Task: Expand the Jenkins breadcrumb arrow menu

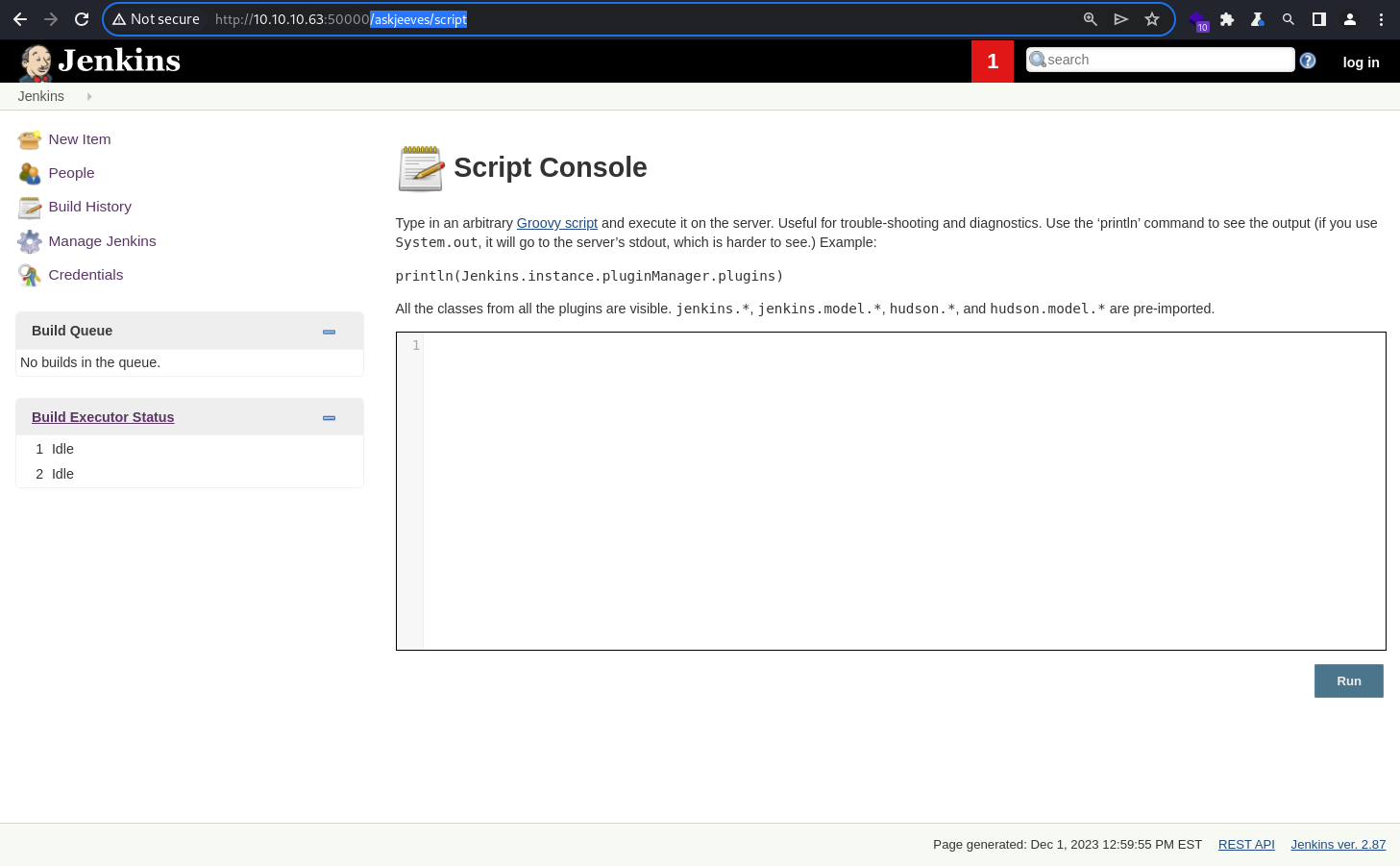Action: [x=89, y=96]
